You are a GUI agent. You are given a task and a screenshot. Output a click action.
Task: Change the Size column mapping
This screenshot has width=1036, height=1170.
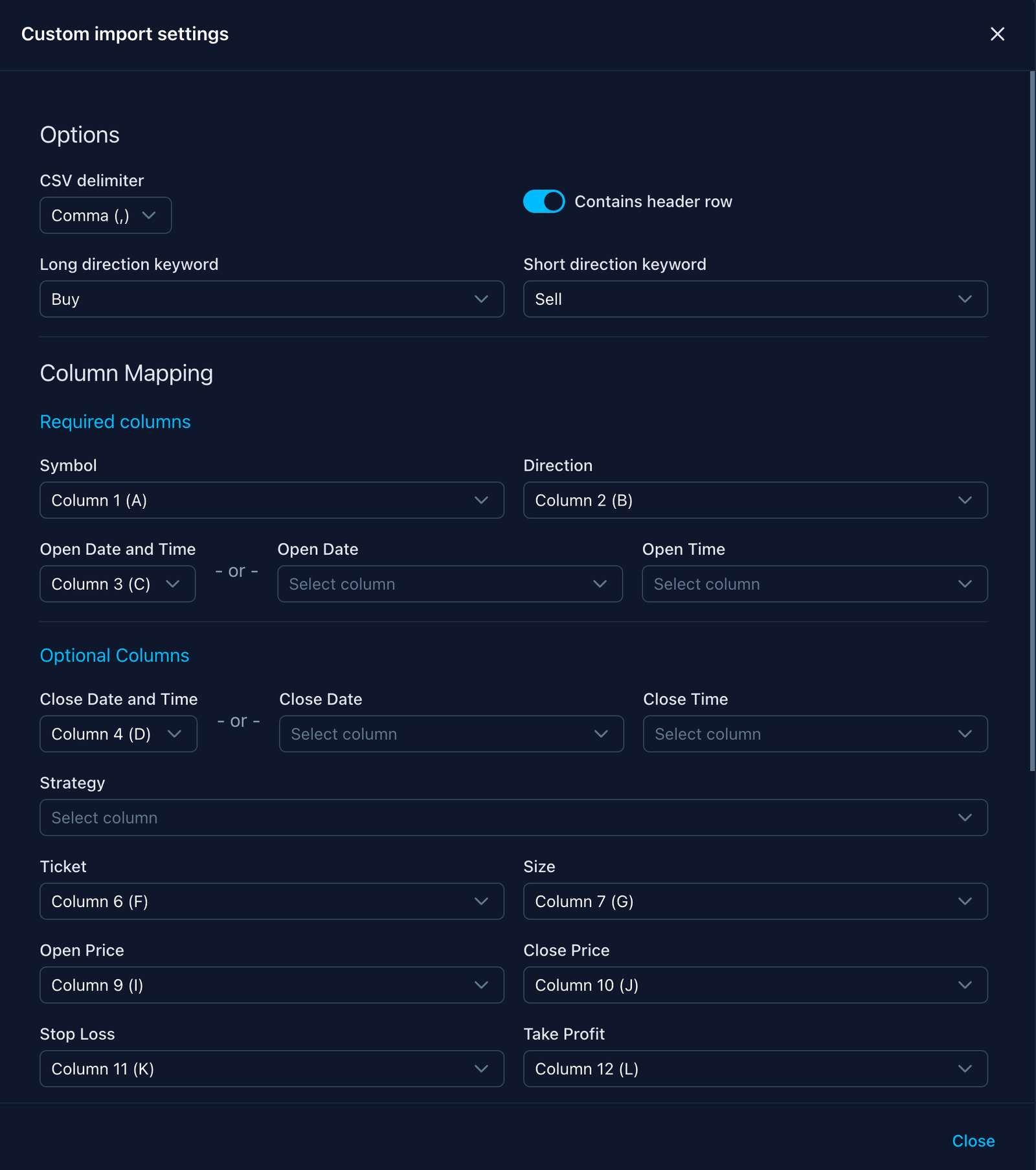coord(755,901)
